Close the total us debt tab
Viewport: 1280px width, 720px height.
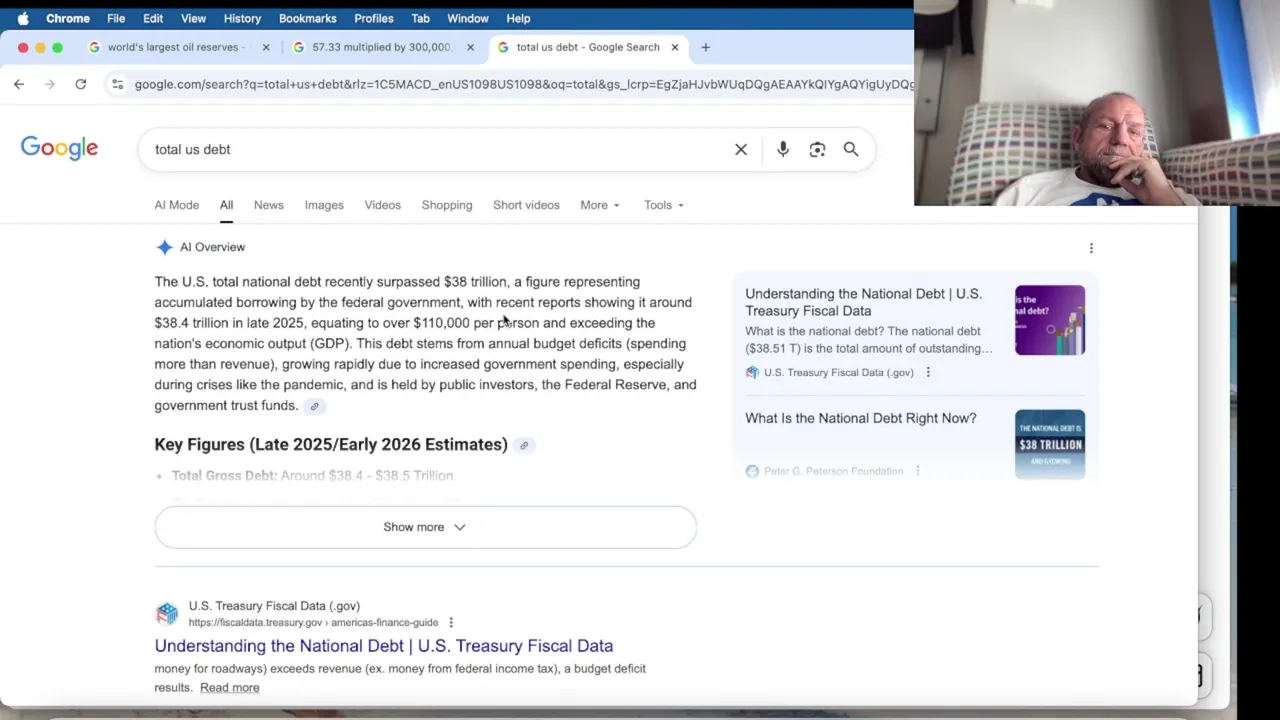point(675,47)
